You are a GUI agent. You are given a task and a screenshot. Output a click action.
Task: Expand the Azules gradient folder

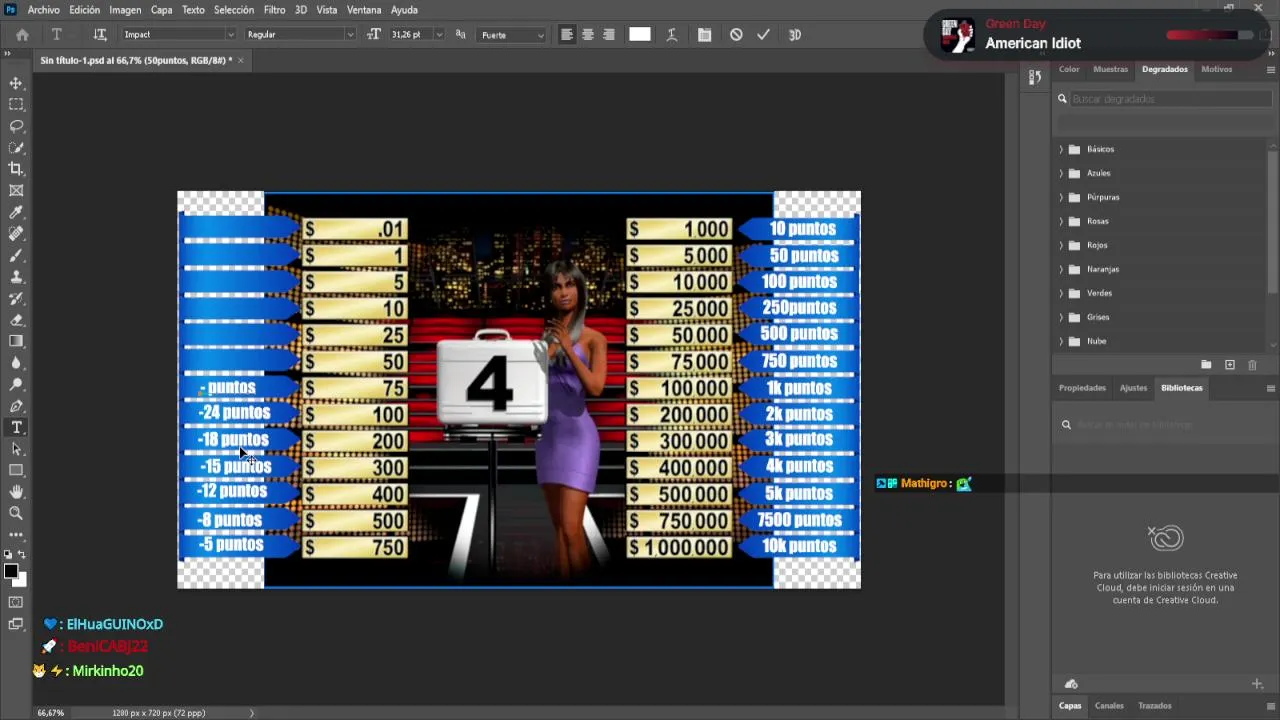1061,173
